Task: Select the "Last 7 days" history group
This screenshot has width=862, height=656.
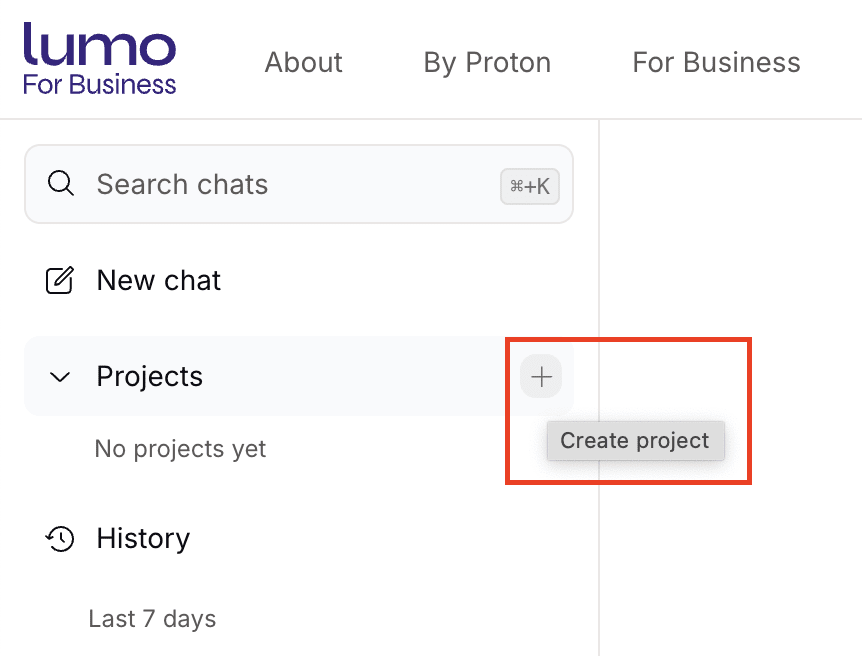Action: point(152,619)
